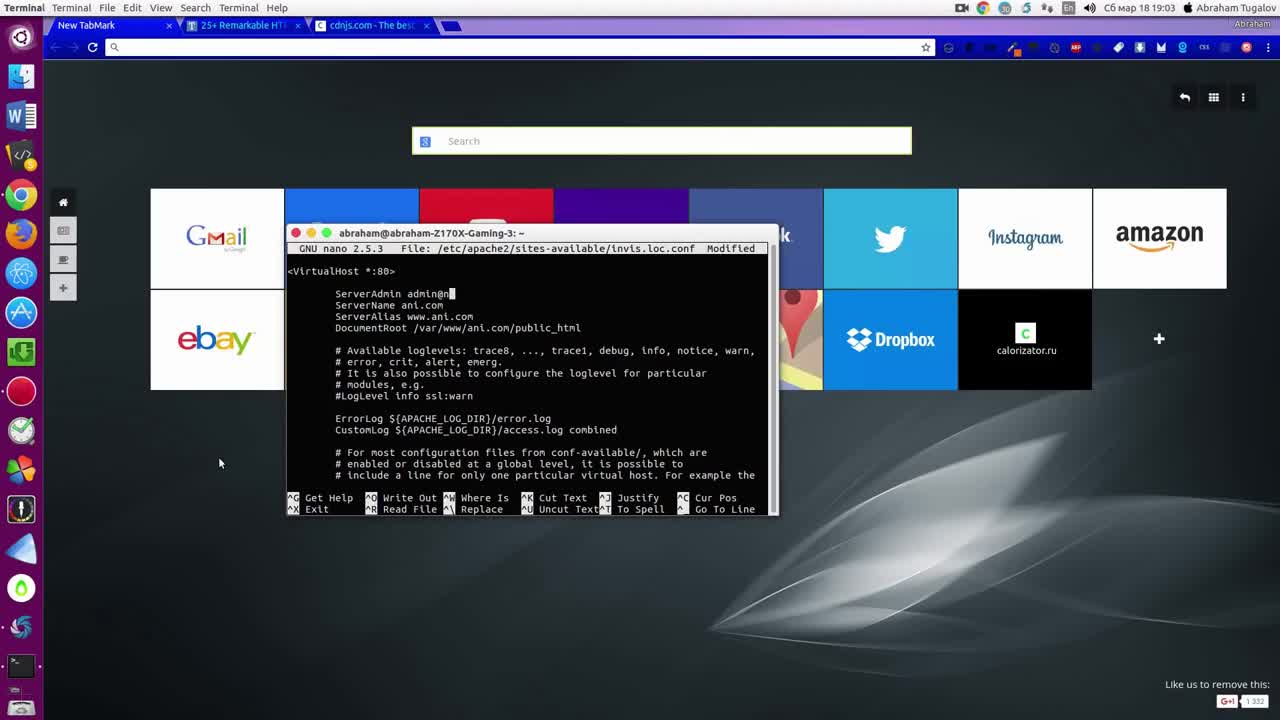The image size is (1280, 720).
Task: Open the File menu in menu bar
Action: [x=107, y=8]
